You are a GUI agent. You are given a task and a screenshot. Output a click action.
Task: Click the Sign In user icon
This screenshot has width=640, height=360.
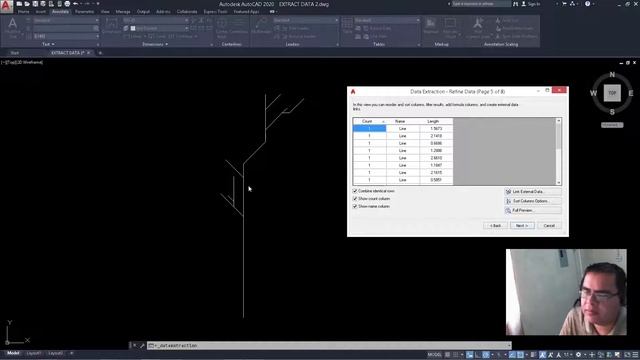524,4
